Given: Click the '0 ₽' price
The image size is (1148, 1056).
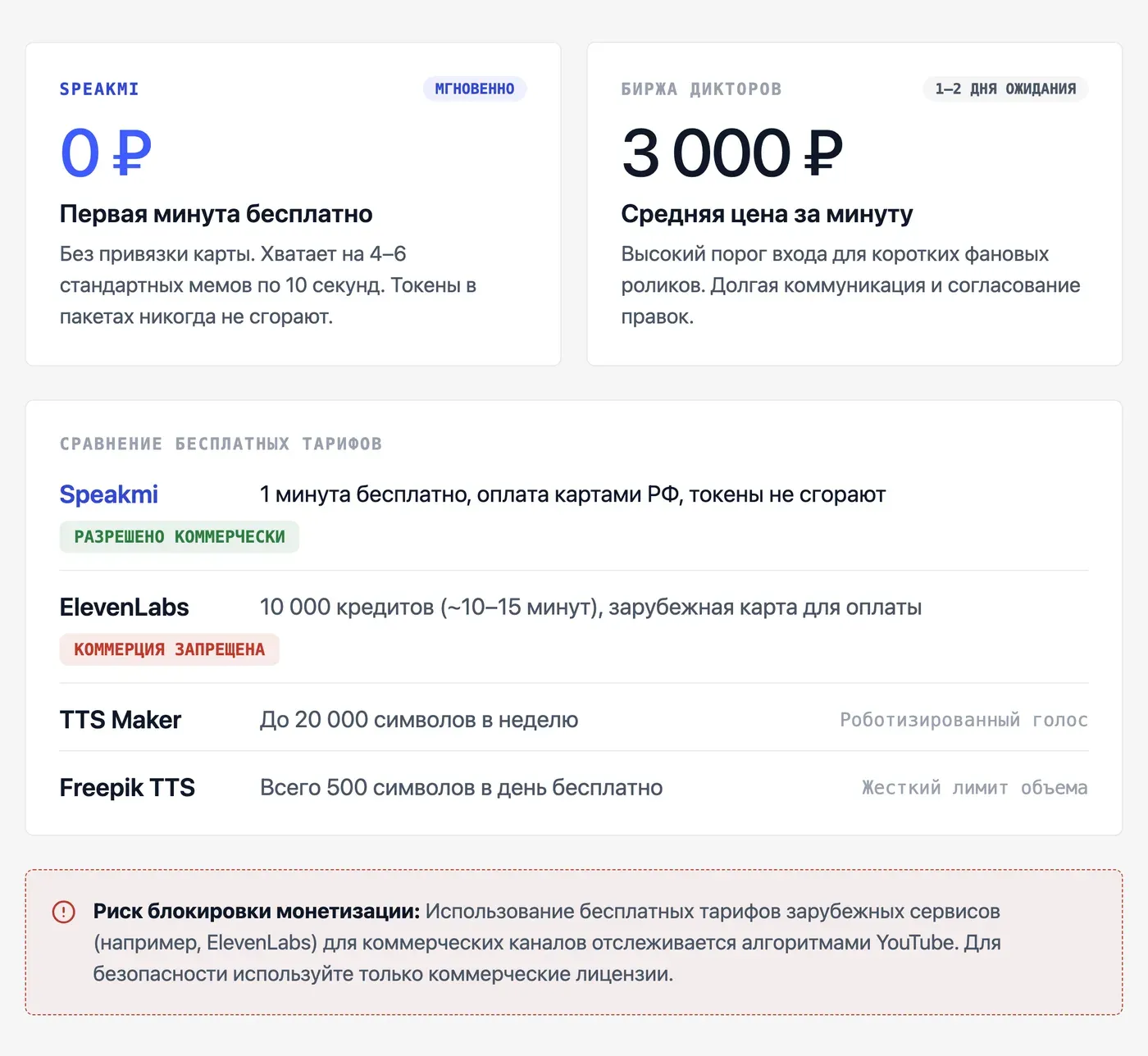Looking at the screenshot, I should point(106,153).
